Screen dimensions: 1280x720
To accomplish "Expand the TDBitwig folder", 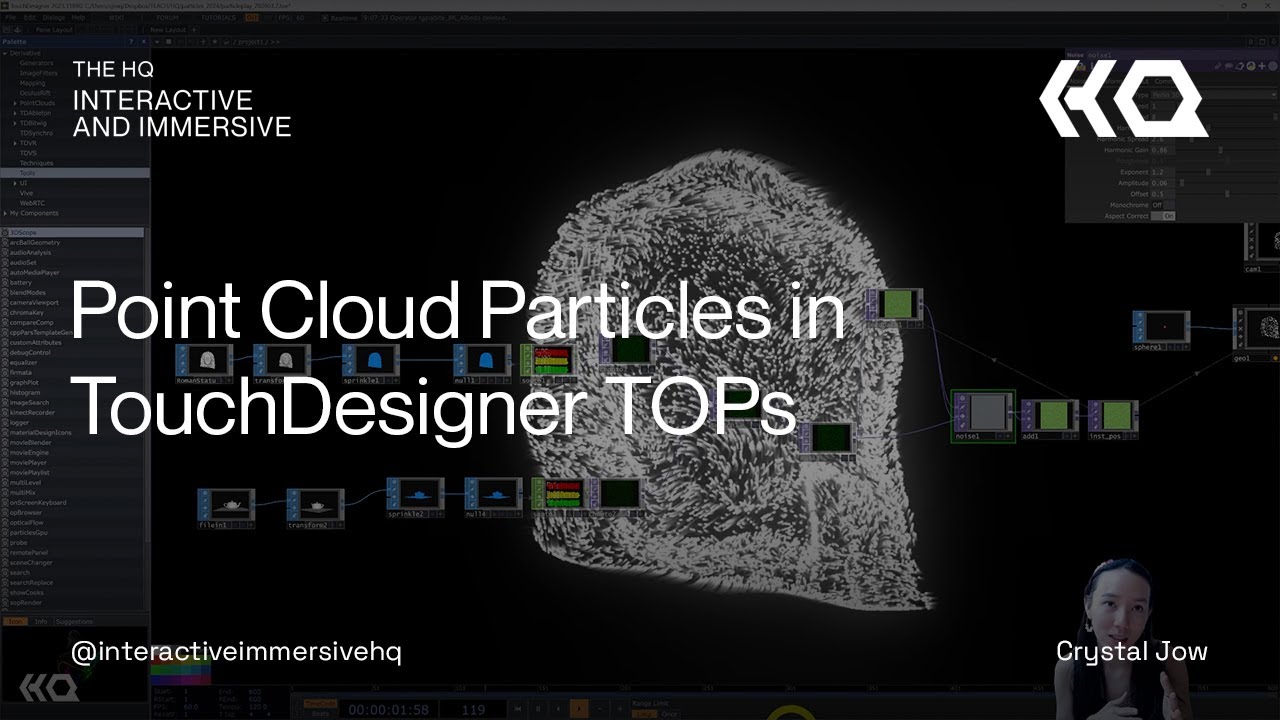I will coord(15,123).
